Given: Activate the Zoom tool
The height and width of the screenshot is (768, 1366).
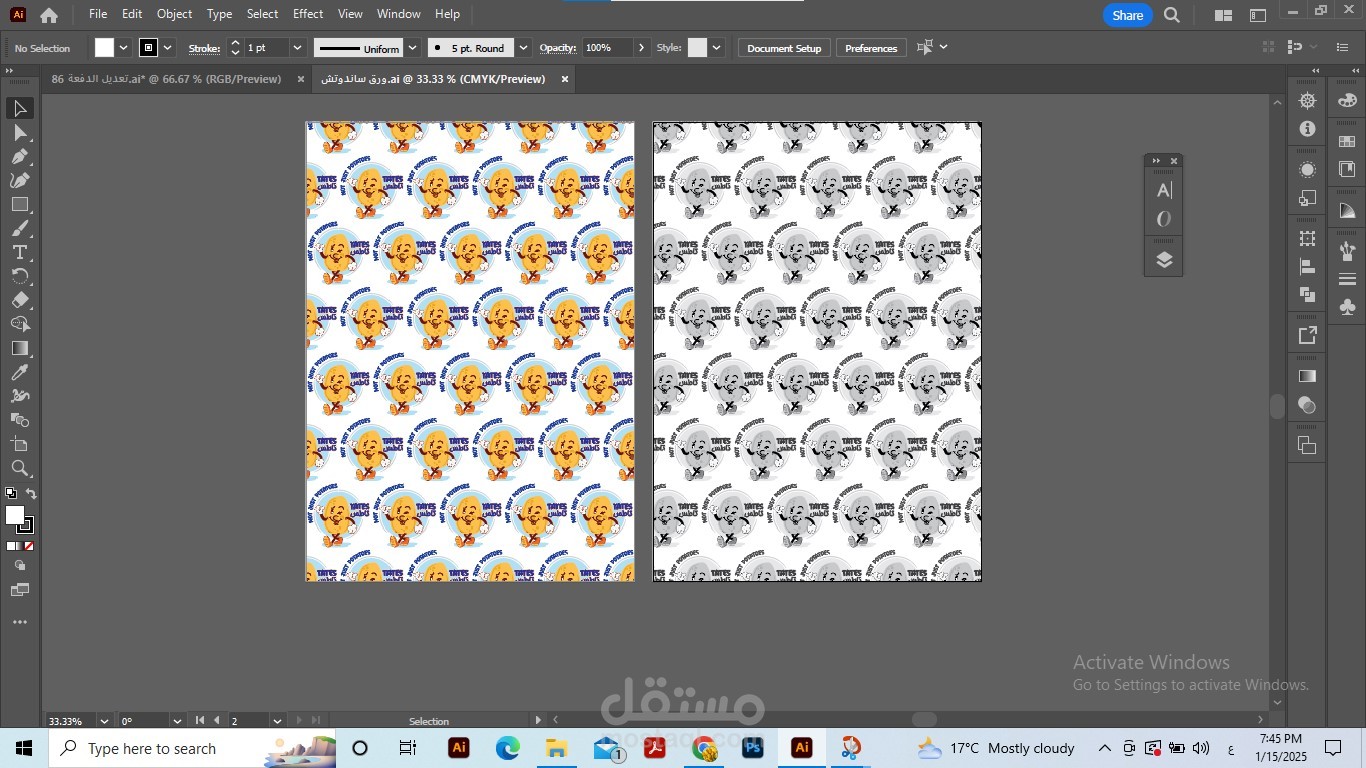Looking at the screenshot, I should tap(19, 468).
